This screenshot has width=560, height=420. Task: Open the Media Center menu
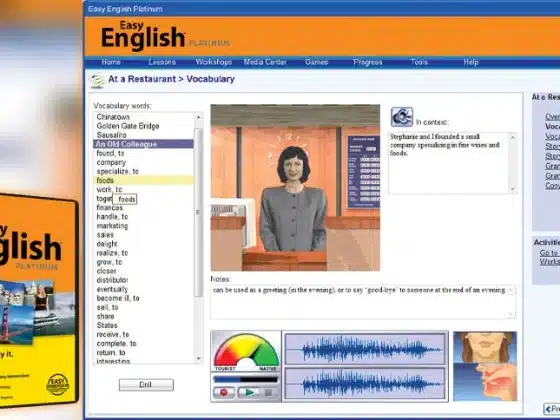265,62
